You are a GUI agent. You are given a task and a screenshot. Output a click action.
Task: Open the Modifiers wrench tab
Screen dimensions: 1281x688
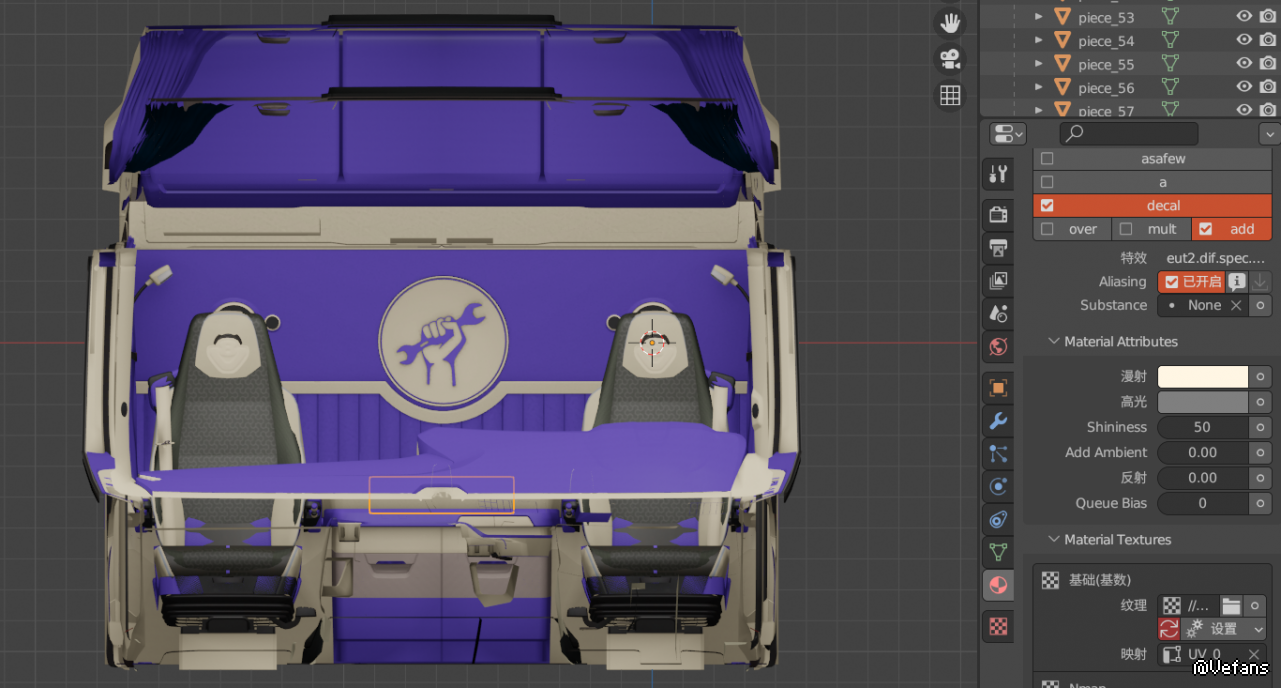pos(997,421)
